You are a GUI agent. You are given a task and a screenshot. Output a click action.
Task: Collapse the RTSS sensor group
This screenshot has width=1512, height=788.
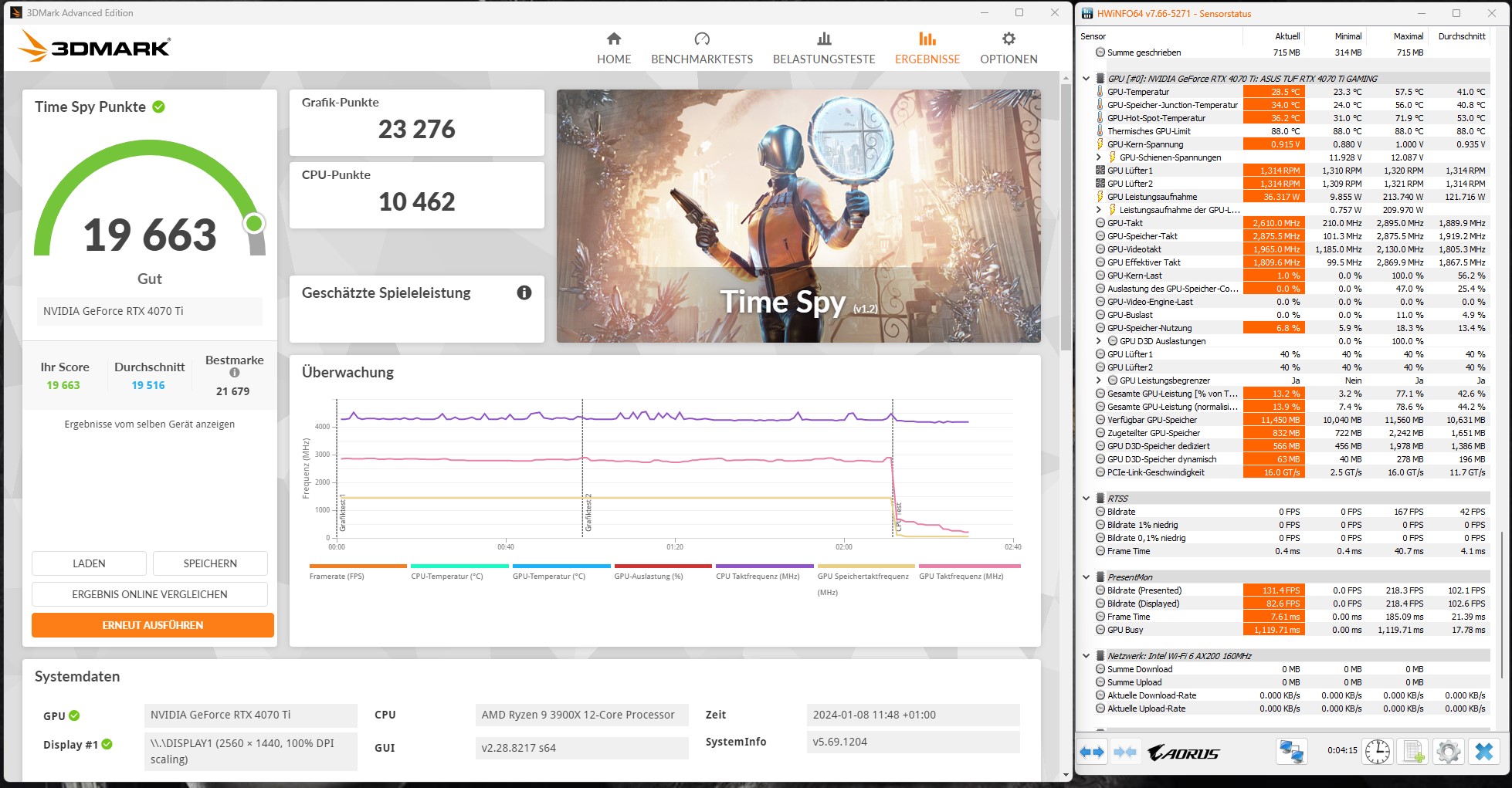tap(1086, 499)
